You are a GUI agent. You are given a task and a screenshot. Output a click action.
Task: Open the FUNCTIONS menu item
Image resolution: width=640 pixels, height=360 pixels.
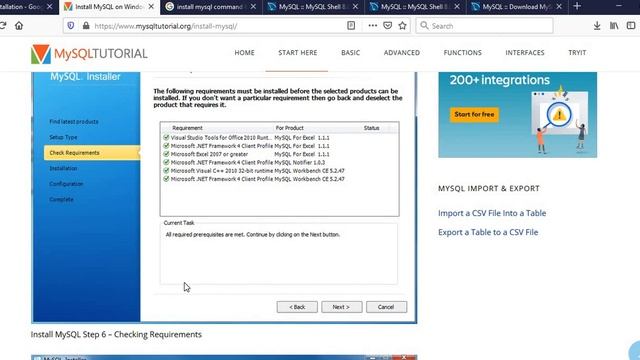click(462, 53)
